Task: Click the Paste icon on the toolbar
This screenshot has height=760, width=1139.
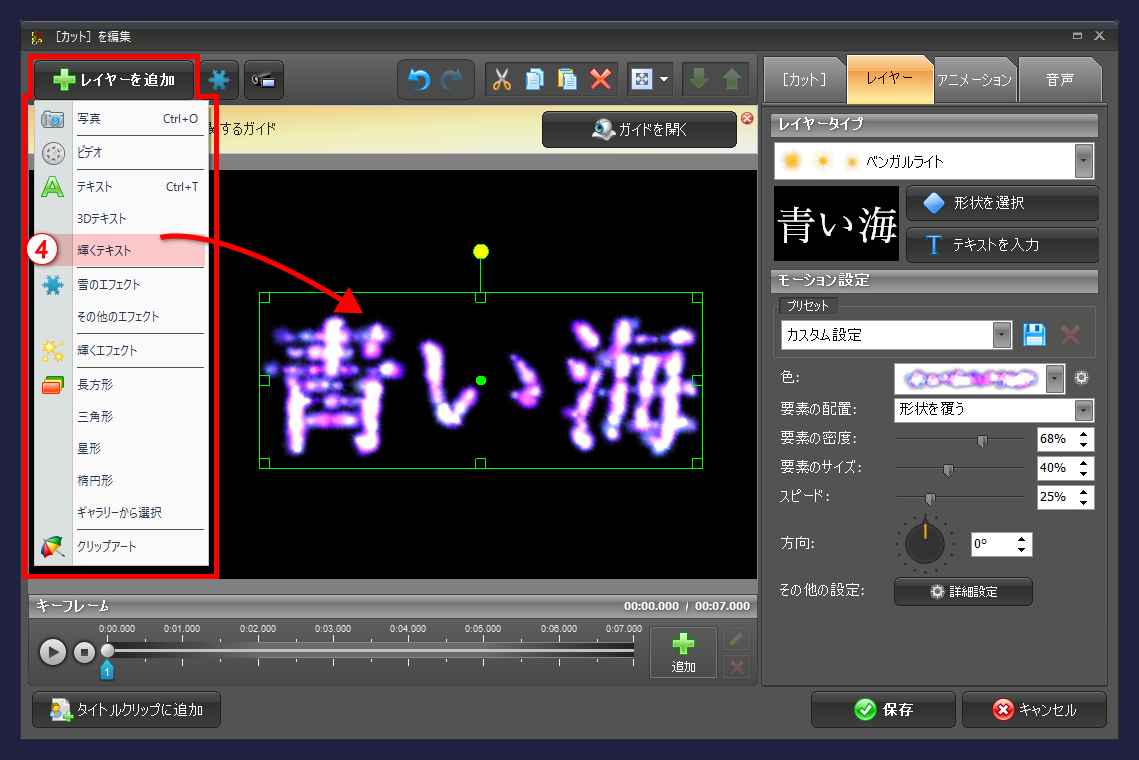Action: tap(567, 80)
